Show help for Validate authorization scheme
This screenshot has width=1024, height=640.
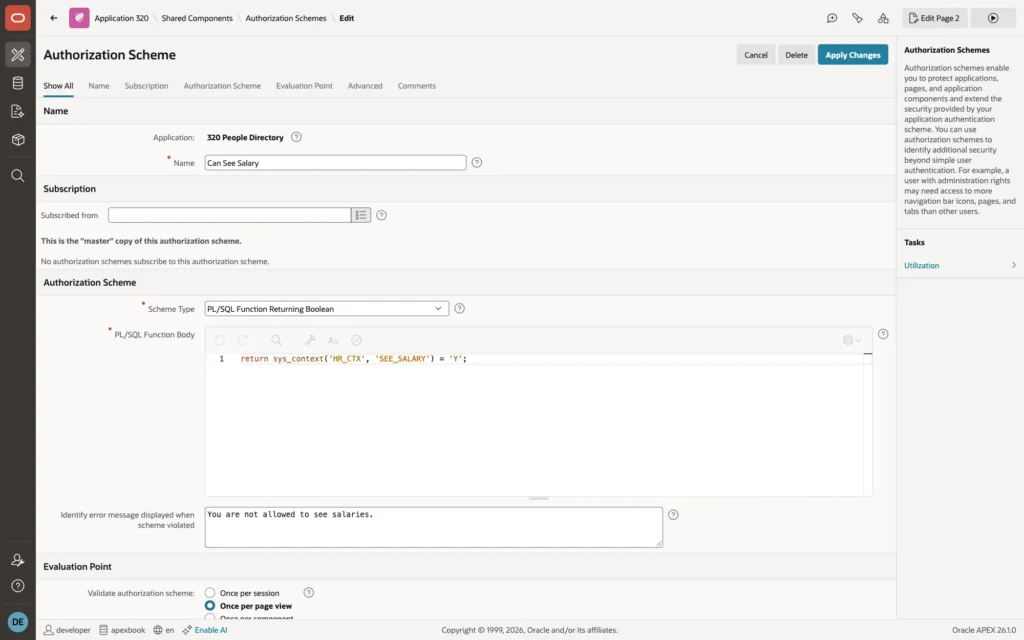[x=309, y=592]
